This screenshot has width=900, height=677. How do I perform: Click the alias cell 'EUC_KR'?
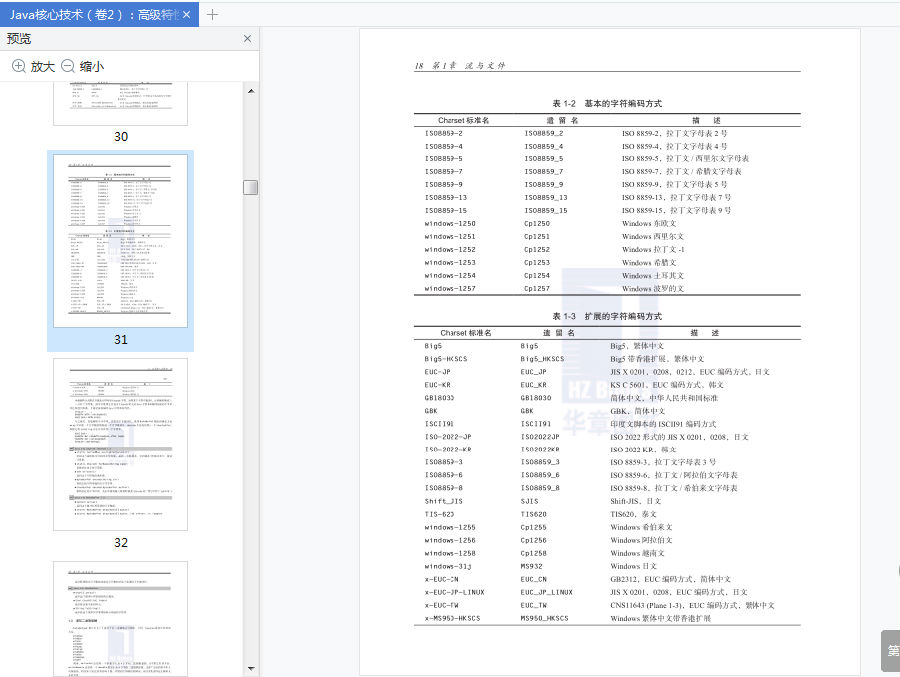click(533, 385)
